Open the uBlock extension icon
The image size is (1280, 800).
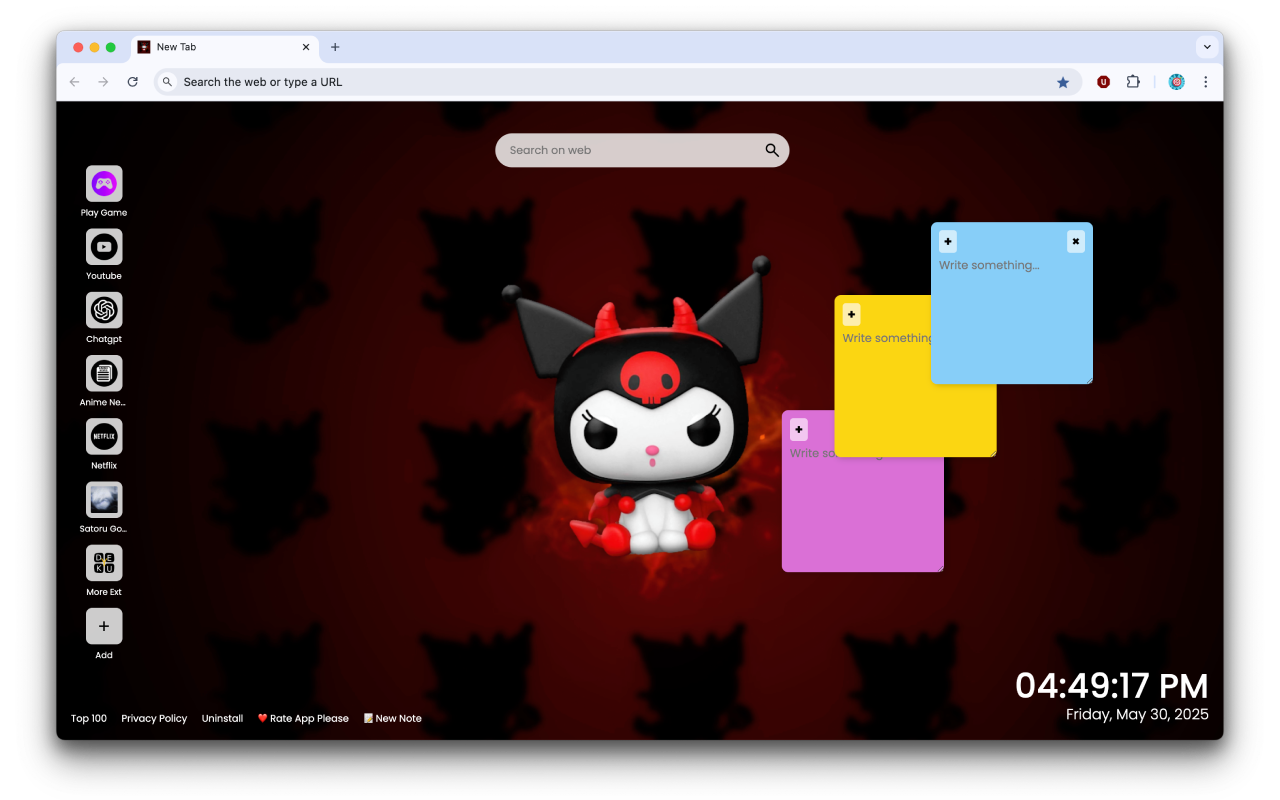click(1103, 82)
